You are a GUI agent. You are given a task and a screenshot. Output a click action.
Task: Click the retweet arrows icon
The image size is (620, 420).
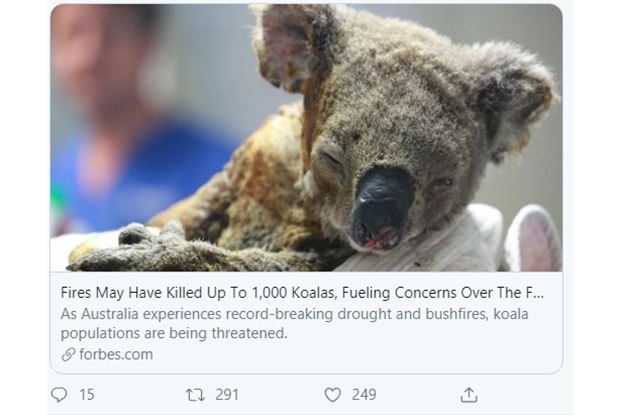(195, 395)
